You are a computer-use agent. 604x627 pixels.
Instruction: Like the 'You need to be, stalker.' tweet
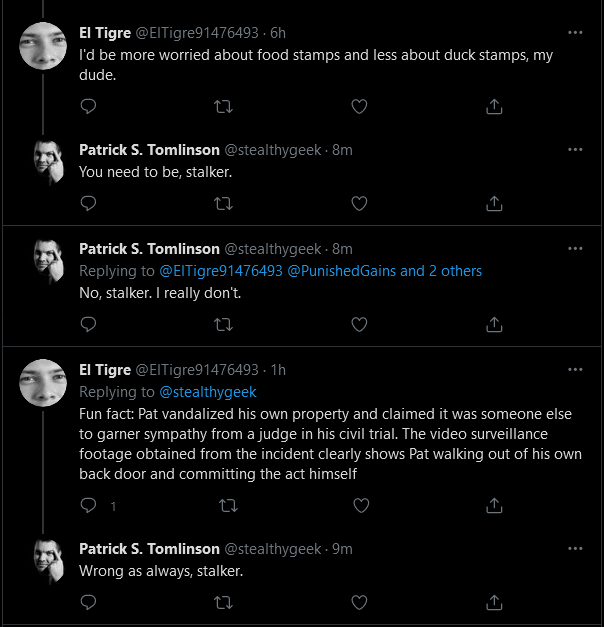pos(359,203)
